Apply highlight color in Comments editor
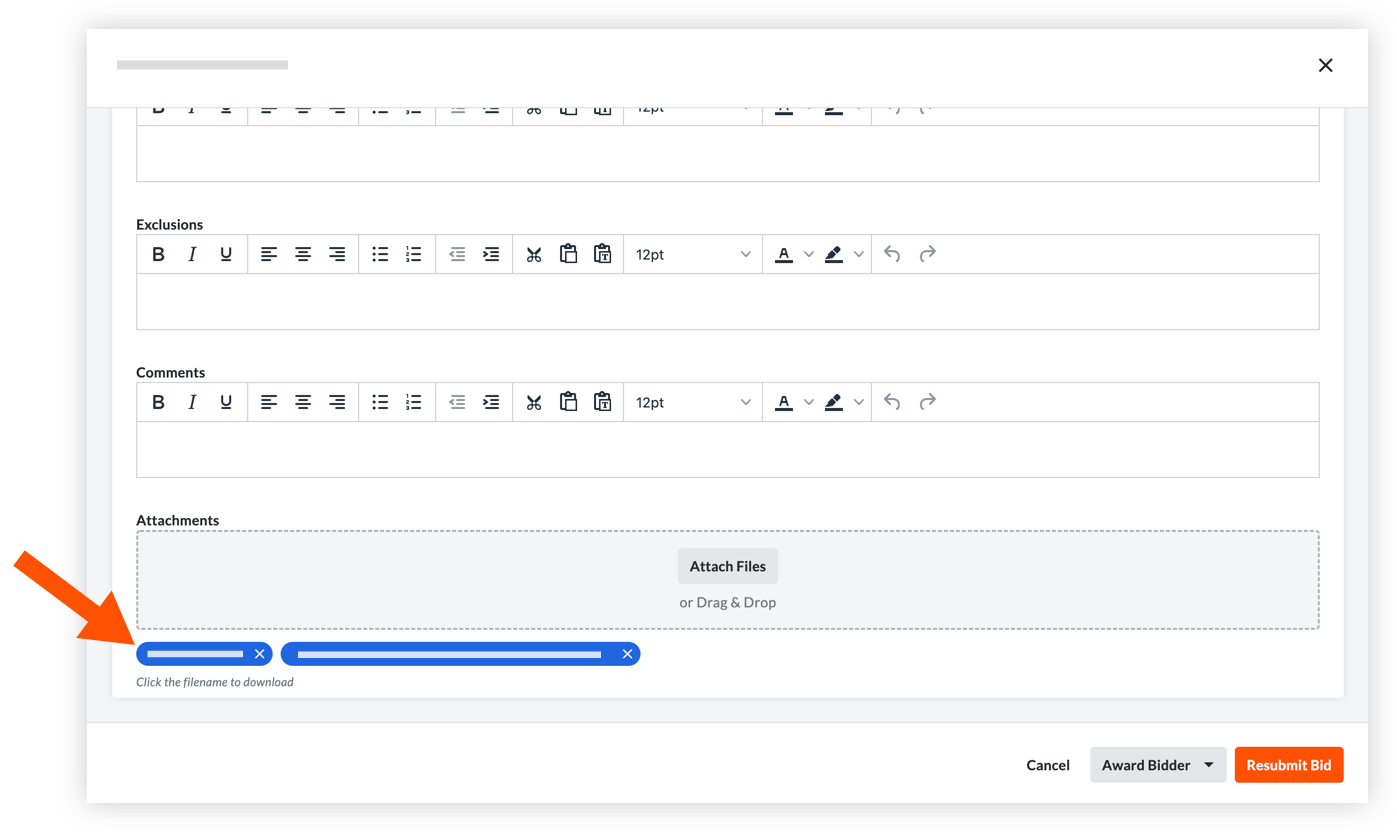The height and width of the screenshot is (832, 1397). [x=834, y=402]
